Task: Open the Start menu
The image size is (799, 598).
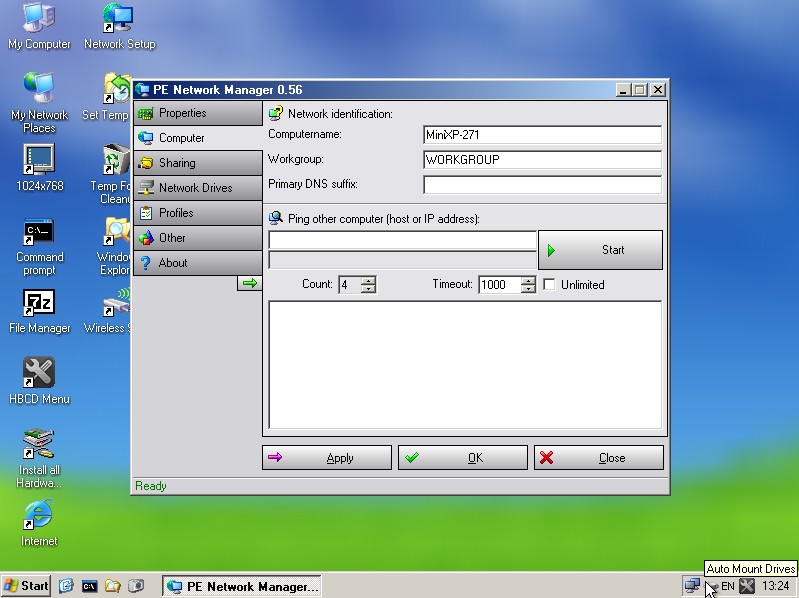Action: pos(25,586)
